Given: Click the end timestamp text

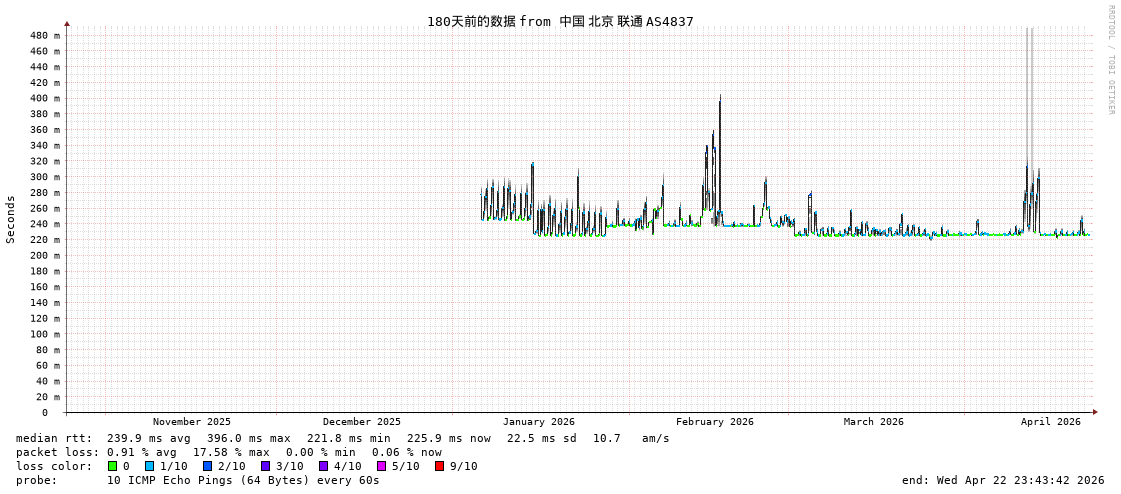Looking at the screenshot, I should pyautogui.click(x=1002, y=480).
